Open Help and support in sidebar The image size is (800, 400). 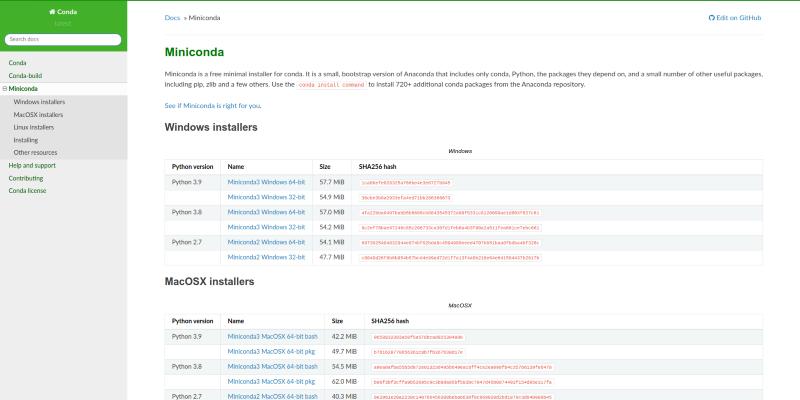pyautogui.click(x=32, y=165)
